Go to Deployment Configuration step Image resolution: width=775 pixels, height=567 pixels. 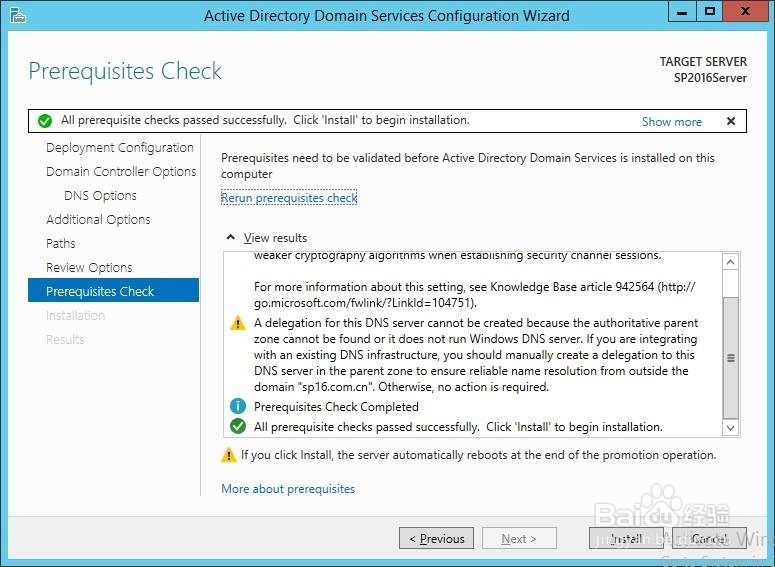click(120, 147)
